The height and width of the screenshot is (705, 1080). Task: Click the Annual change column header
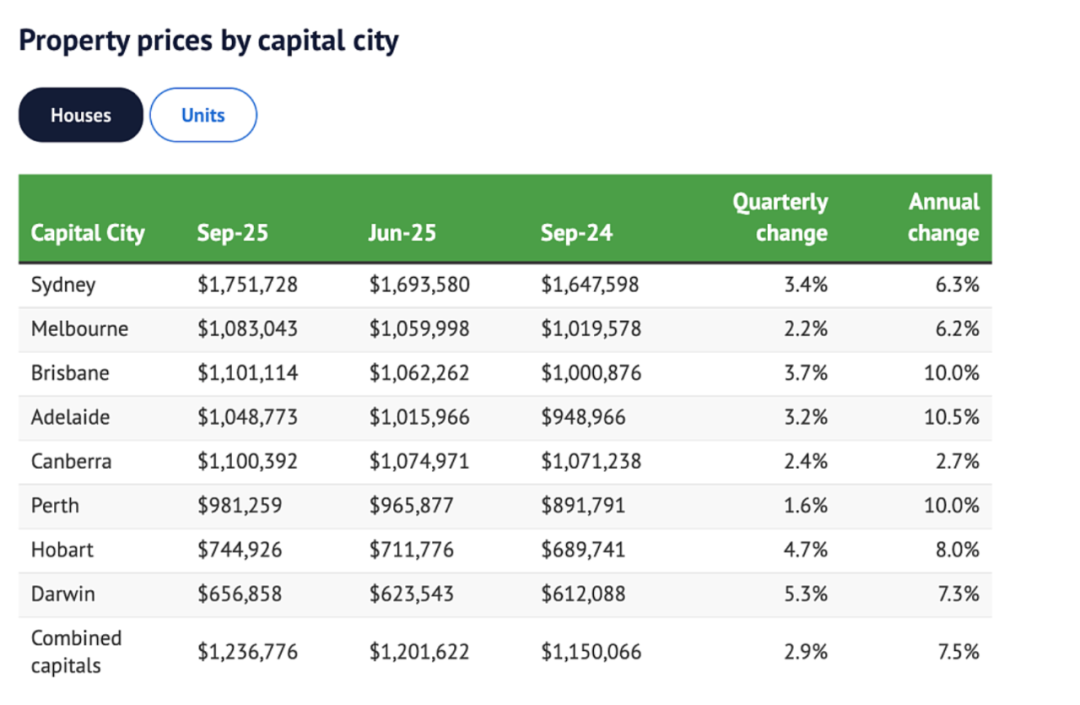tap(943, 218)
